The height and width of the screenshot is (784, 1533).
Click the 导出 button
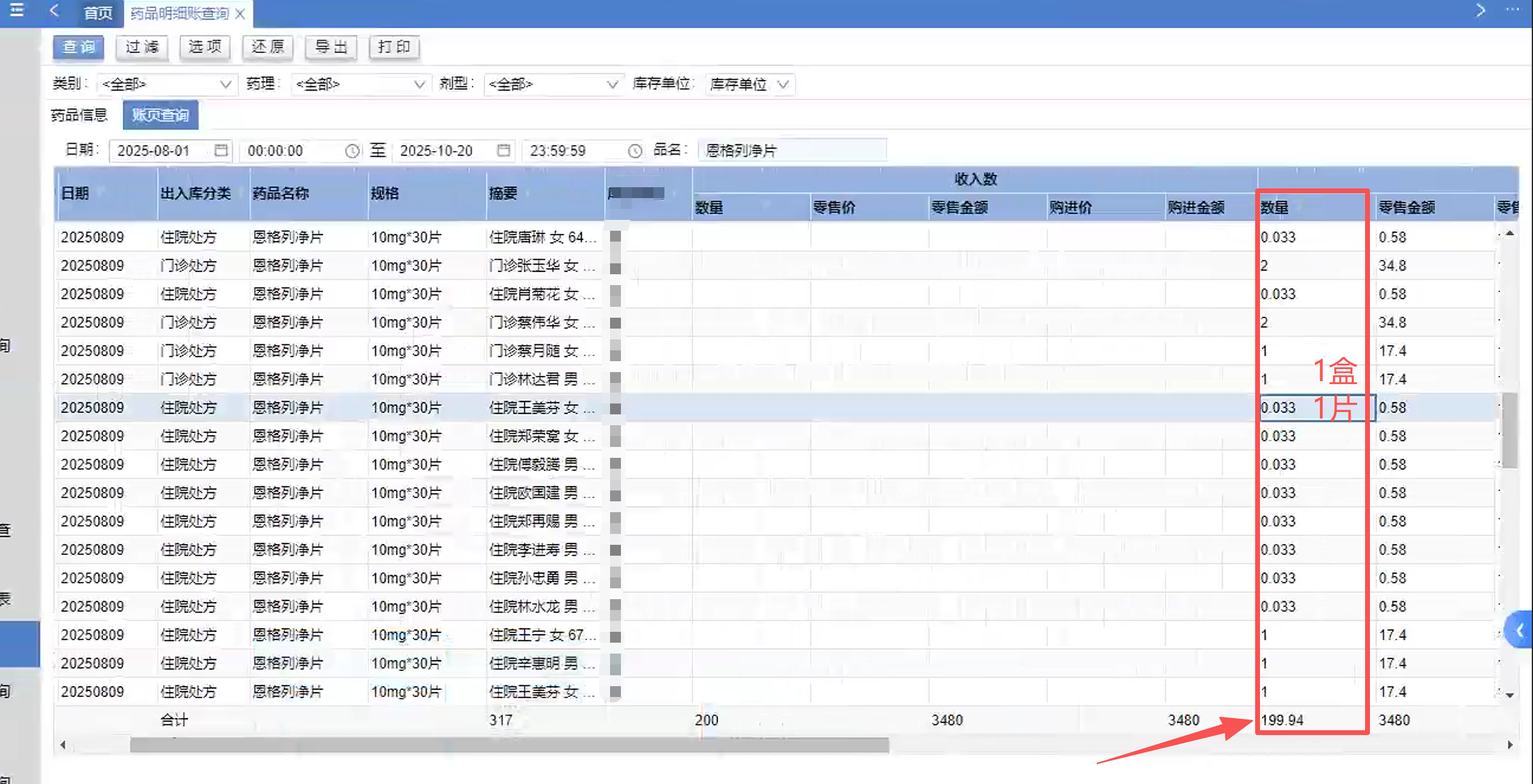pyautogui.click(x=331, y=47)
